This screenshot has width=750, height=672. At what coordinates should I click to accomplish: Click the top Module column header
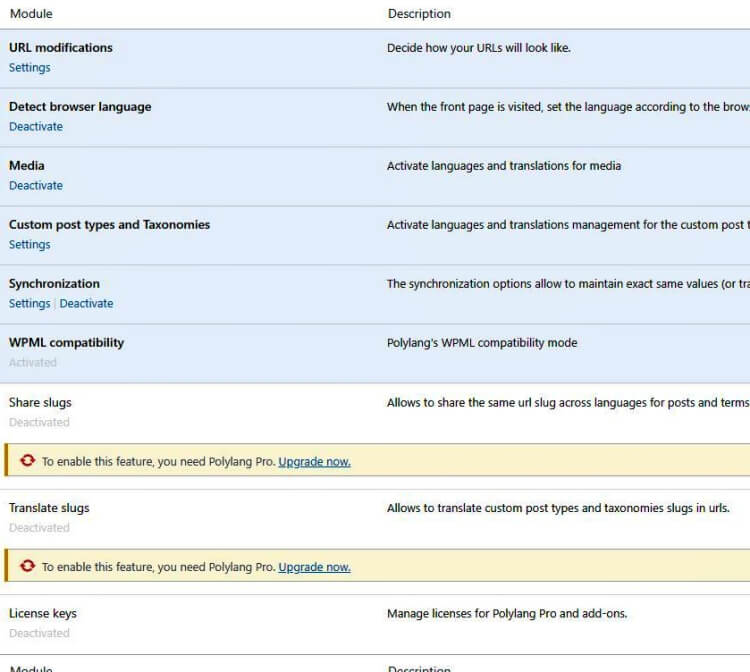[x=31, y=14]
